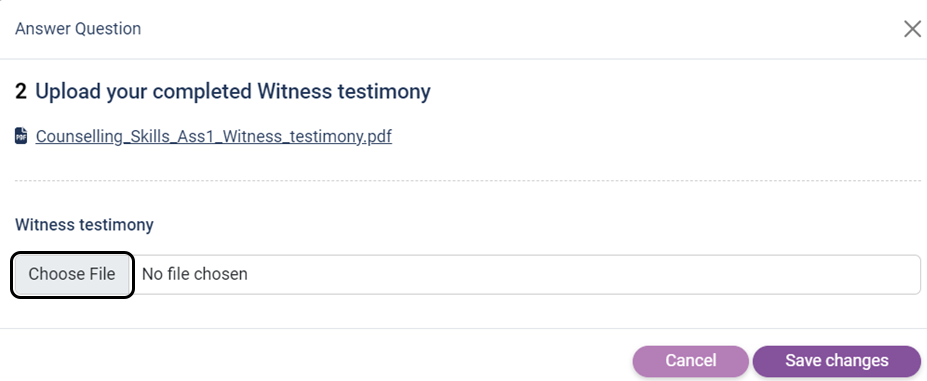Image resolution: width=927 pixels, height=381 pixels.
Task: Save changes to the answer
Action: 837,361
